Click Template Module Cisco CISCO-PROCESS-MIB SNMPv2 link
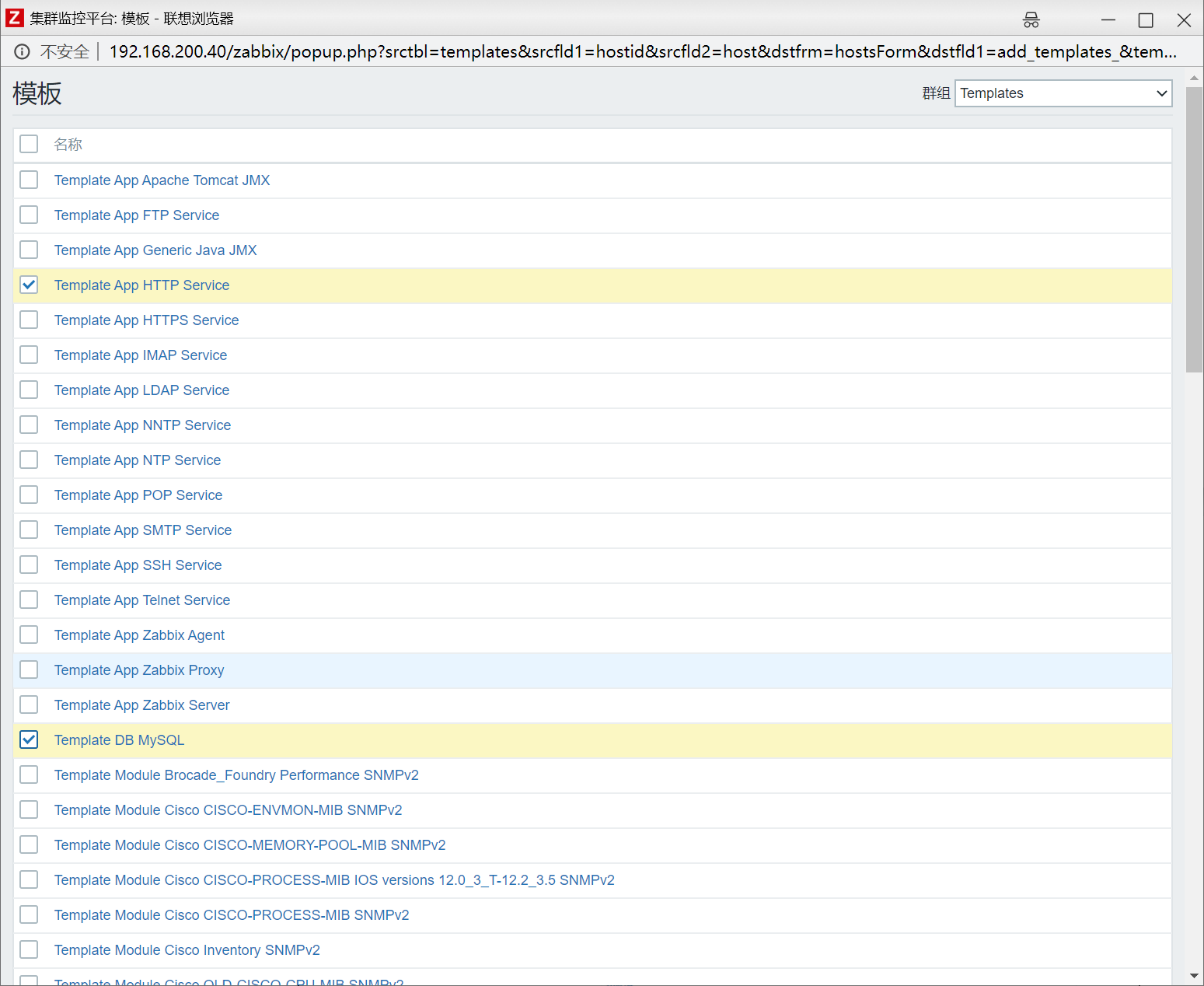Image resolution: width=1204 pixels, height=986 pixels. 232,915
